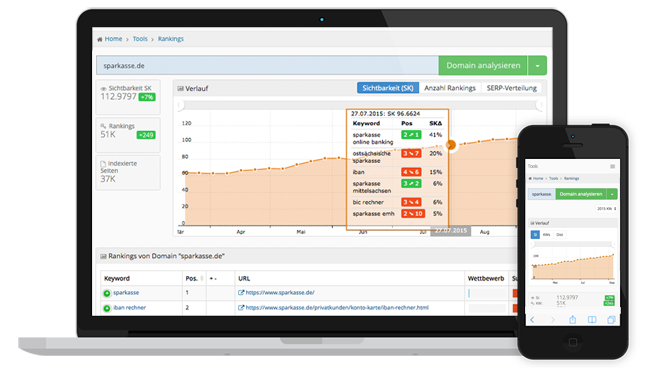
Task: Sort by Pos. column using sort arrows
Action: click(x=202, y=278)
